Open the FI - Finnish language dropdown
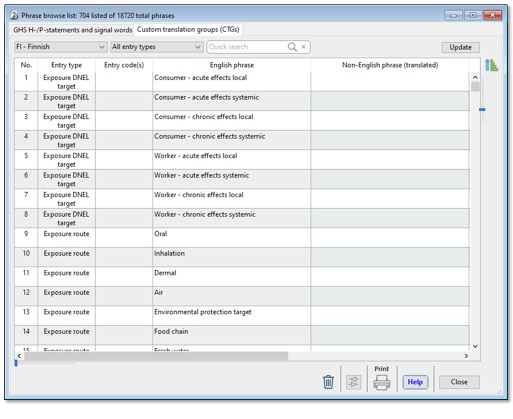 pos(61,47)
